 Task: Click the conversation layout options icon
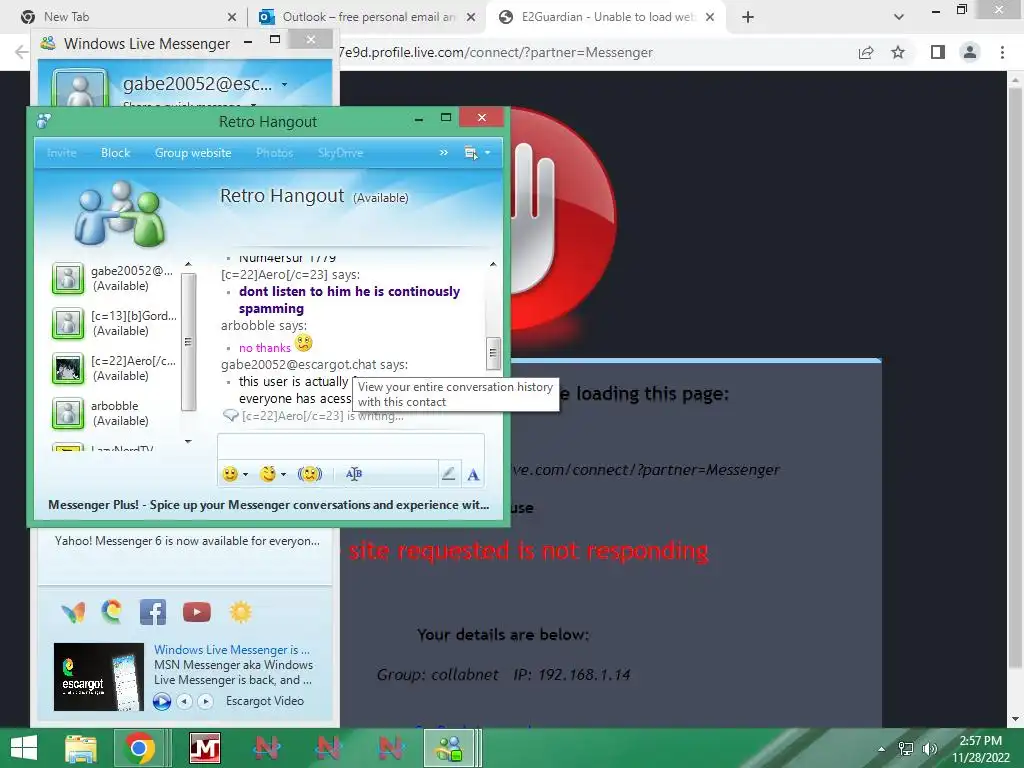point(470,153)
